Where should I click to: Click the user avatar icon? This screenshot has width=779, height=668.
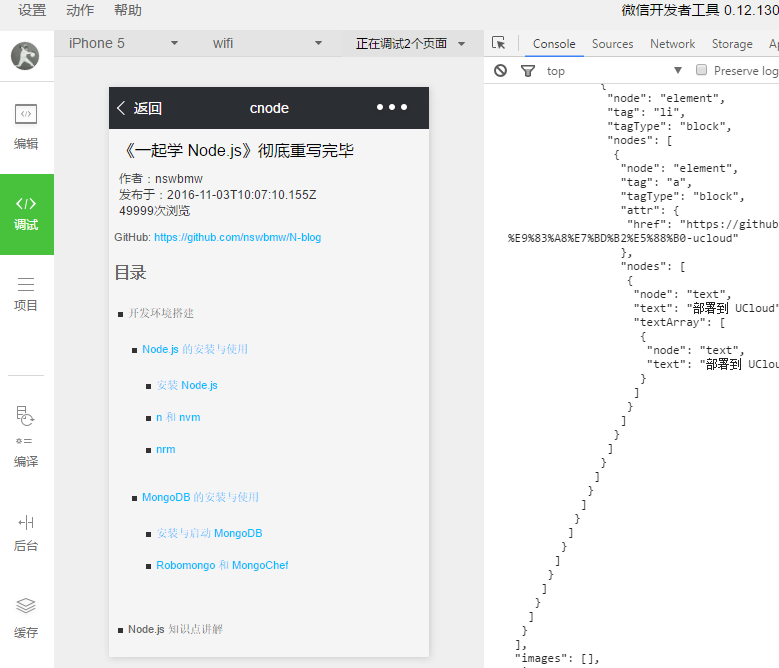pos(26,56)
